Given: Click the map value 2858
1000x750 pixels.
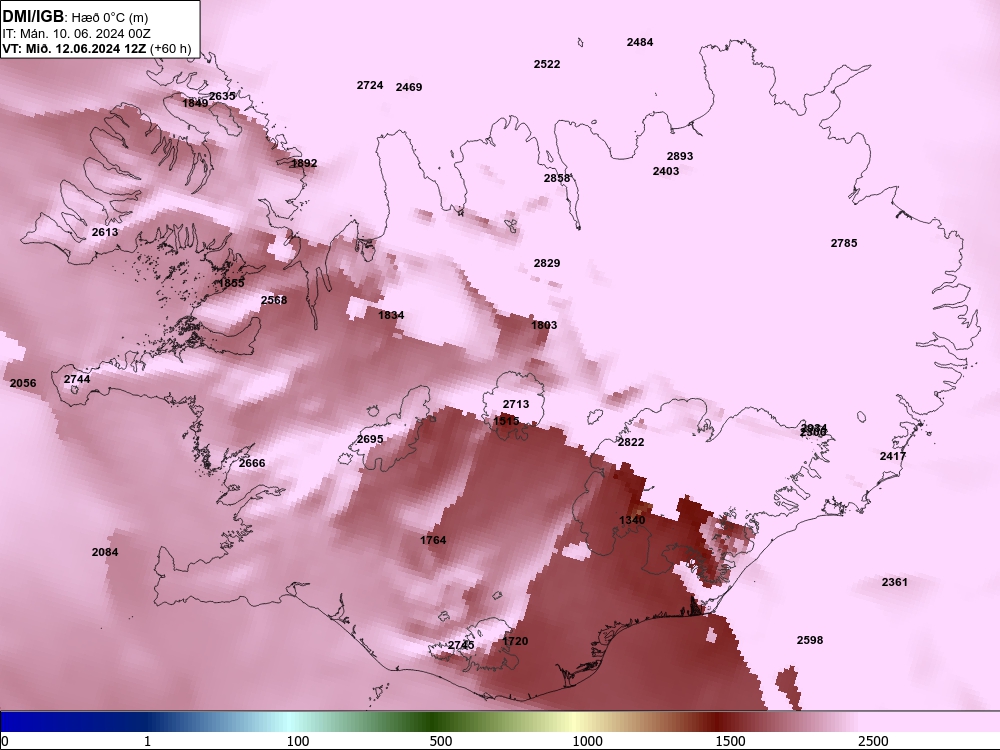Looking at the screenshot, I should 557,179.
